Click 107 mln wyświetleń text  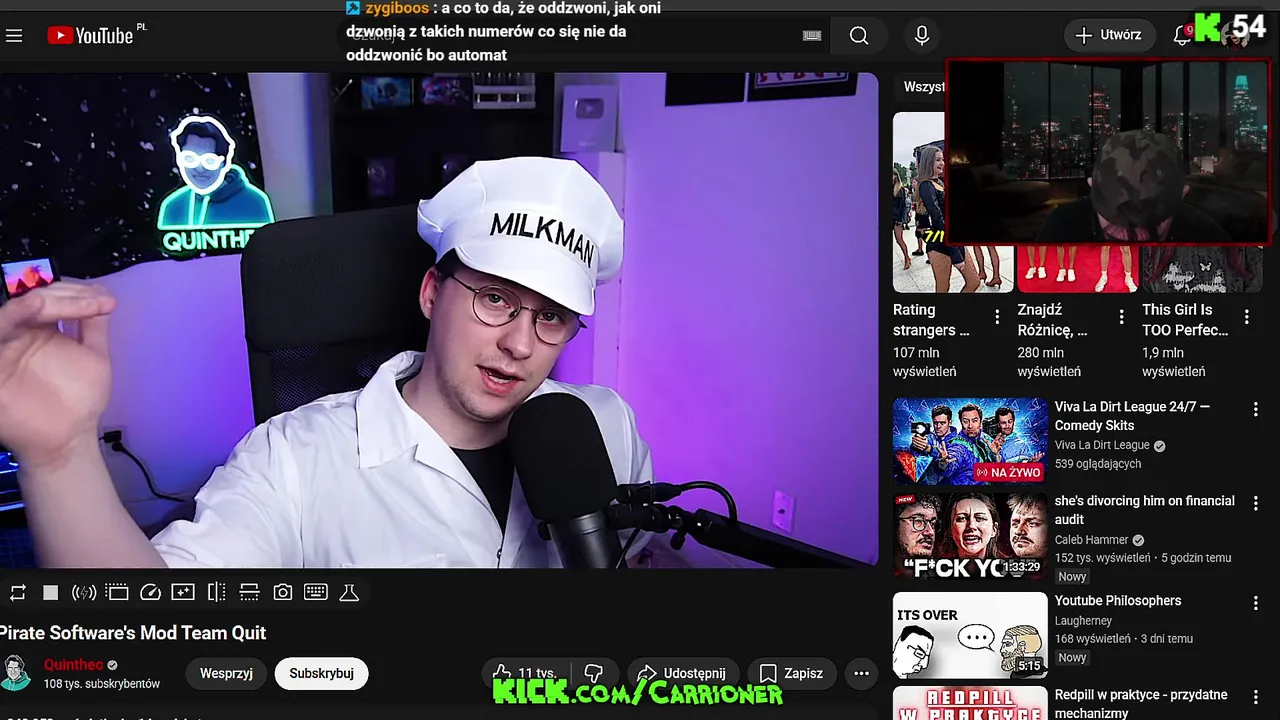click(x=925, y=362)
